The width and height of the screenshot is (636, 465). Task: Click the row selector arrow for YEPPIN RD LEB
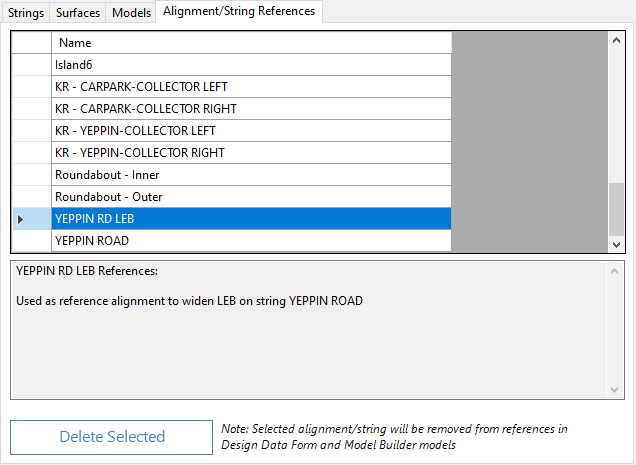(x=21, y=219)
